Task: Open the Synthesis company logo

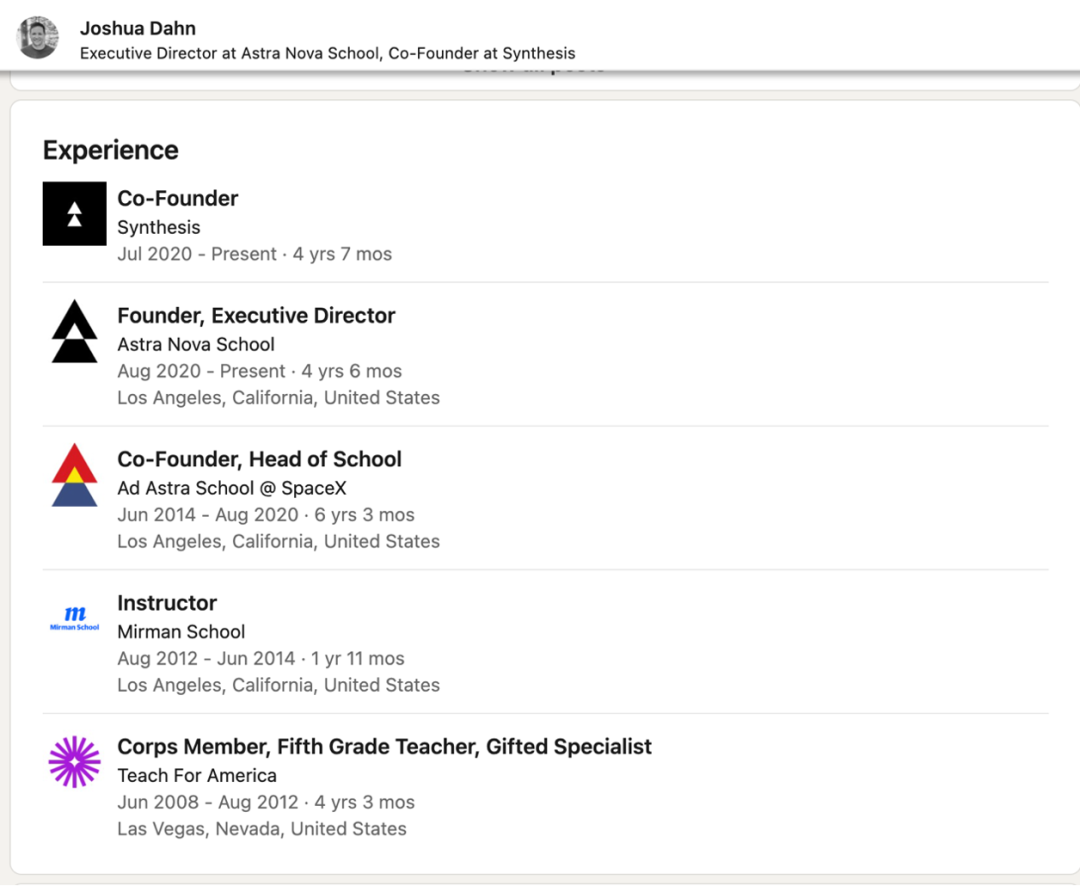Action: coord(74,214)
